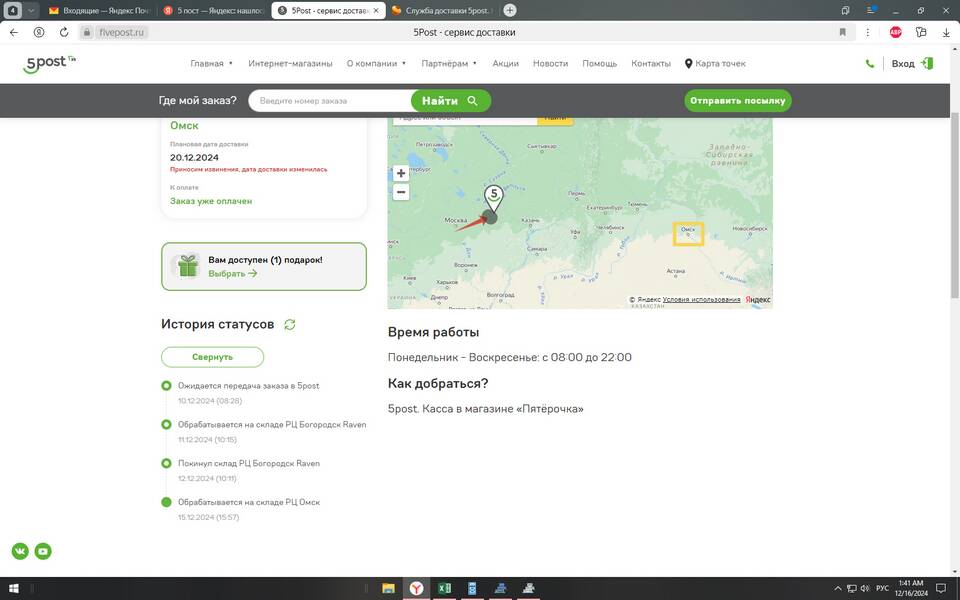This screenshot has width=960, height=600.
Task: Open Интернет-магазины menu item
Action: pyautogui.click(x=290, y=64)
